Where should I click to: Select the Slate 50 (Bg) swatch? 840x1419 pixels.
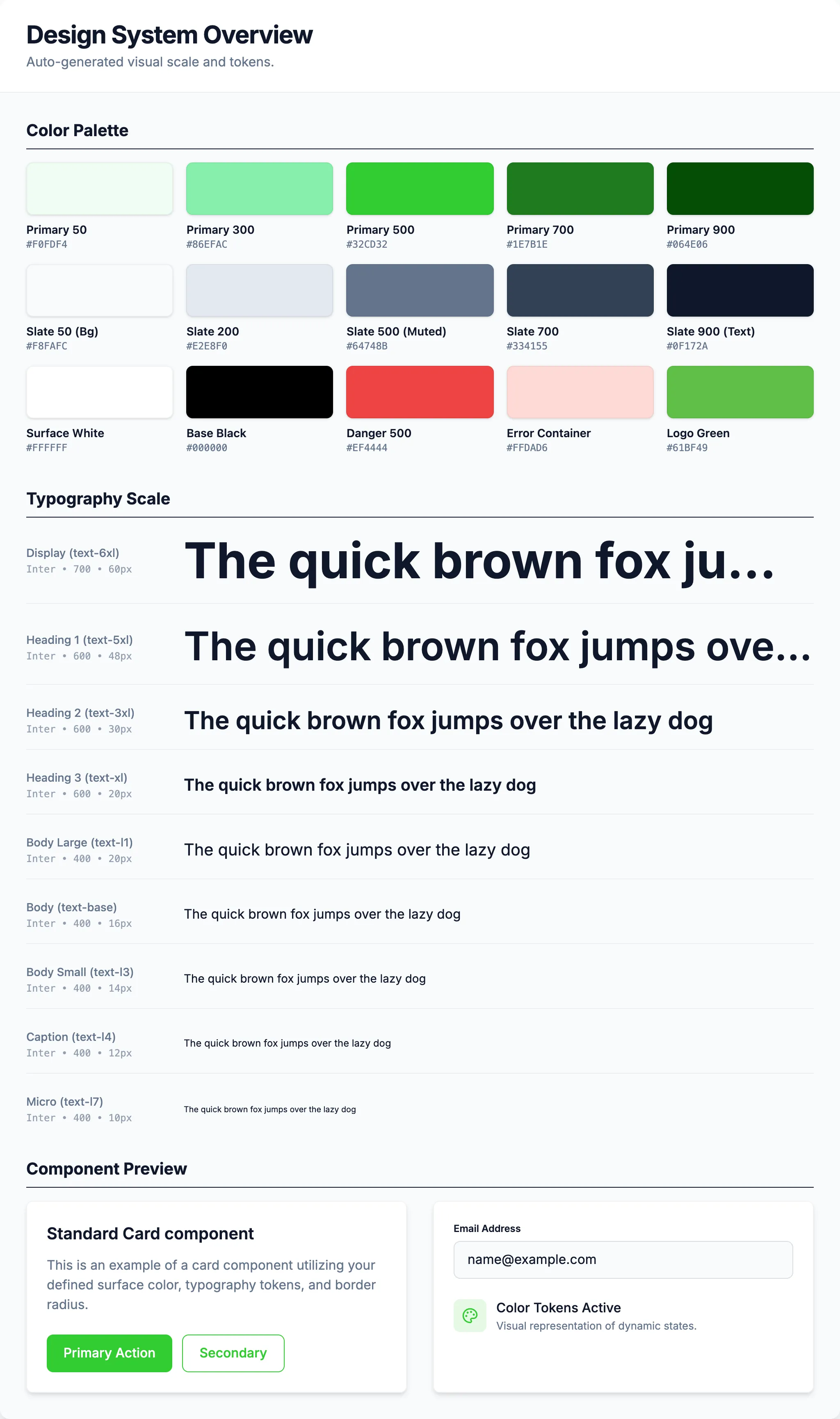pos(100,290)
